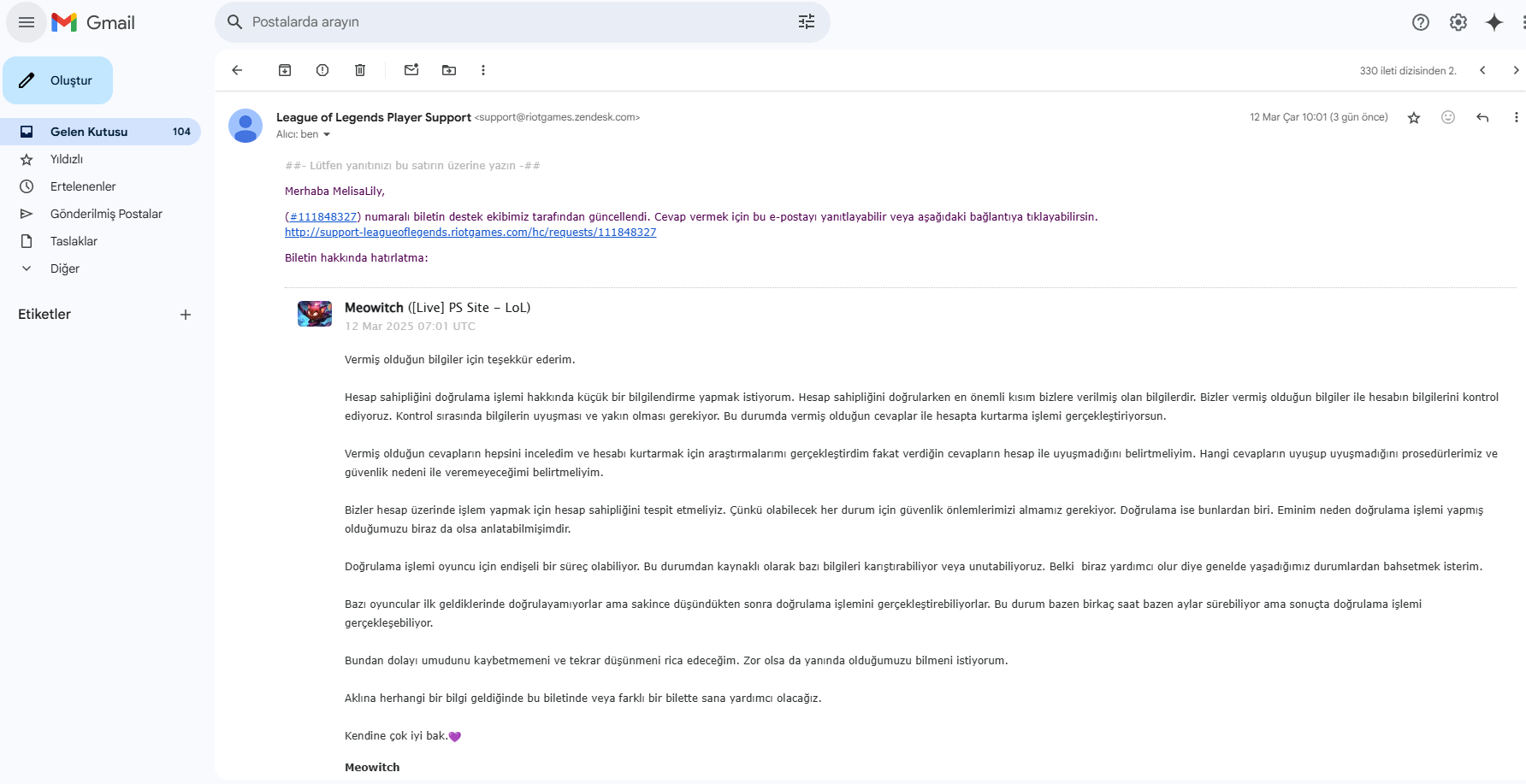The width and height of the screenshot is (1526, 784).
Task: Open Yıldızlı starred folder
Action: click(100, 159)
